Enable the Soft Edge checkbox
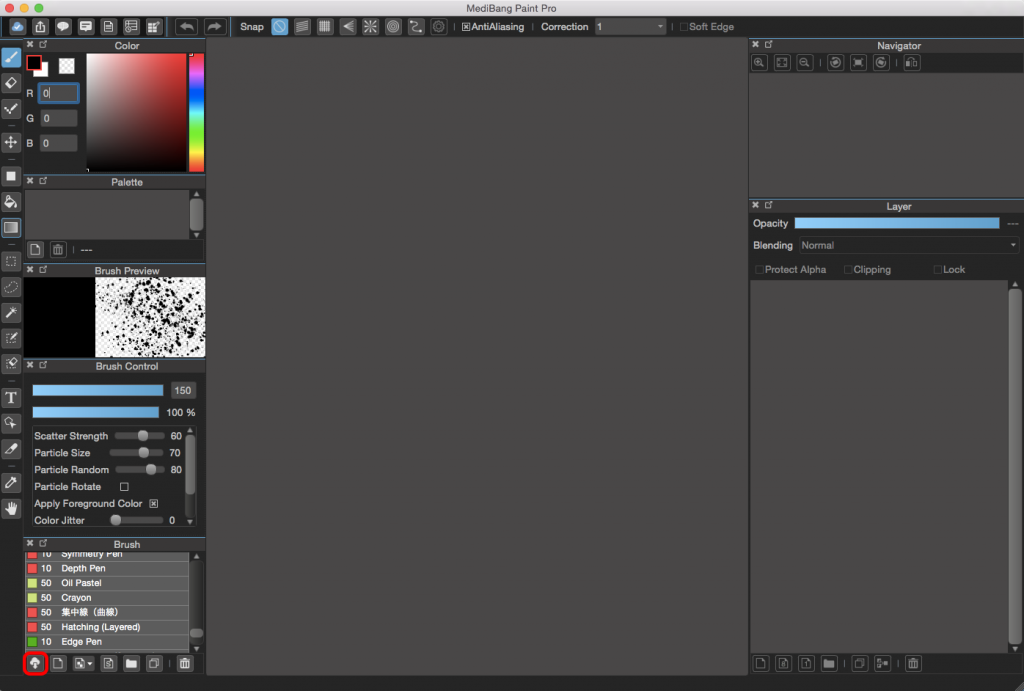Viewport: 1024px width, 691px height. (684, 27)
